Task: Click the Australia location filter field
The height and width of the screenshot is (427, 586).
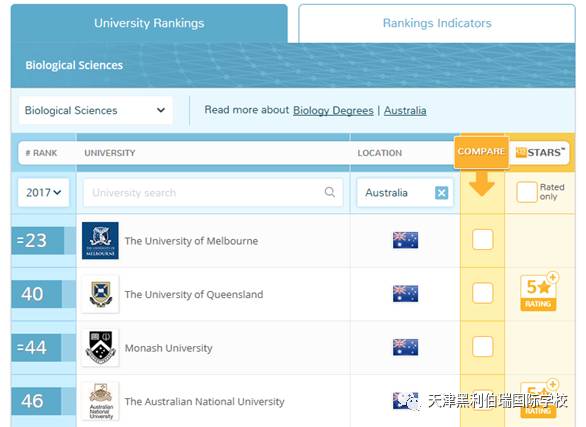Action: [x=405, y=193]
